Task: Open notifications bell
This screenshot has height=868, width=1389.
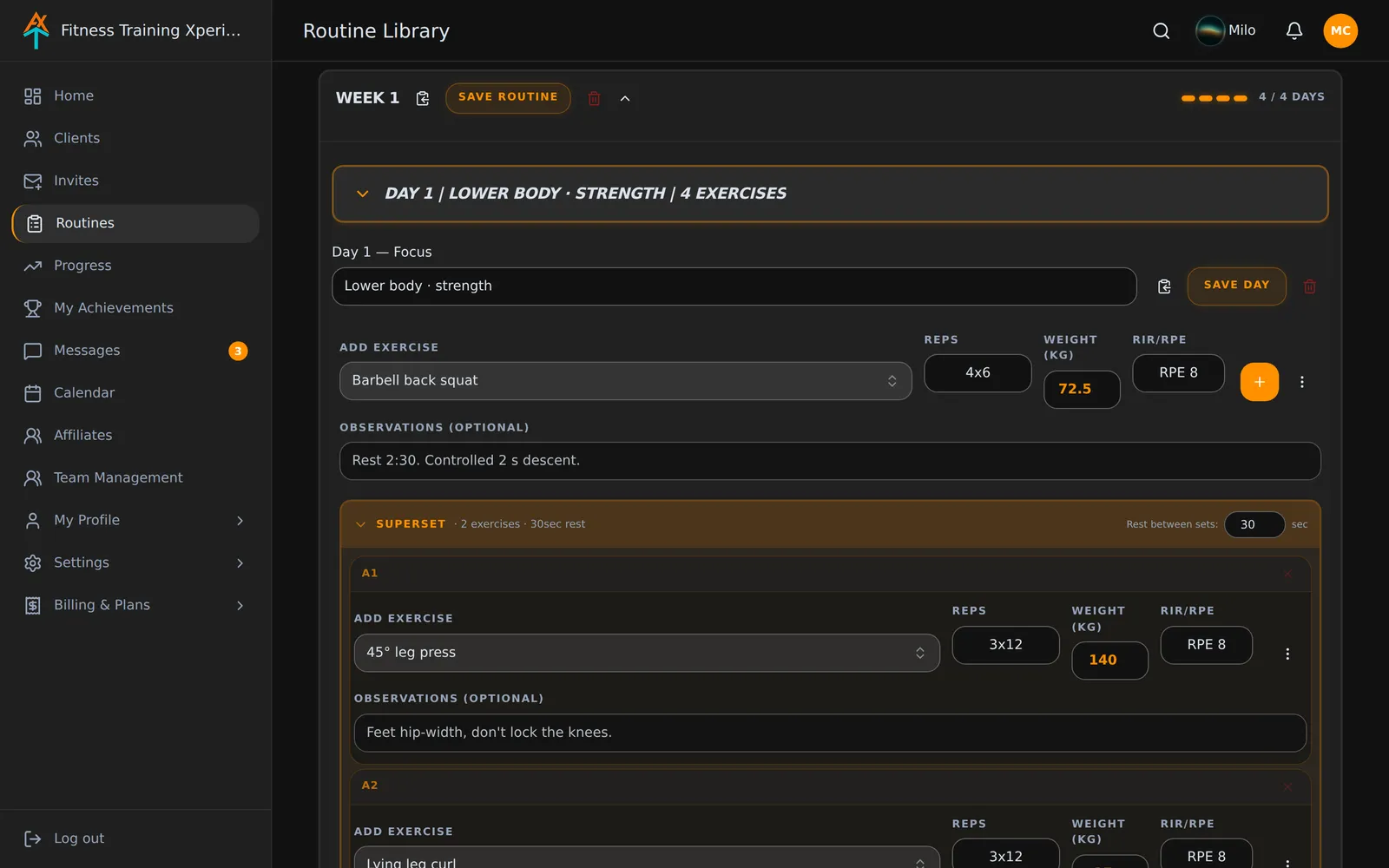Action: click(x=1294, y=31)
